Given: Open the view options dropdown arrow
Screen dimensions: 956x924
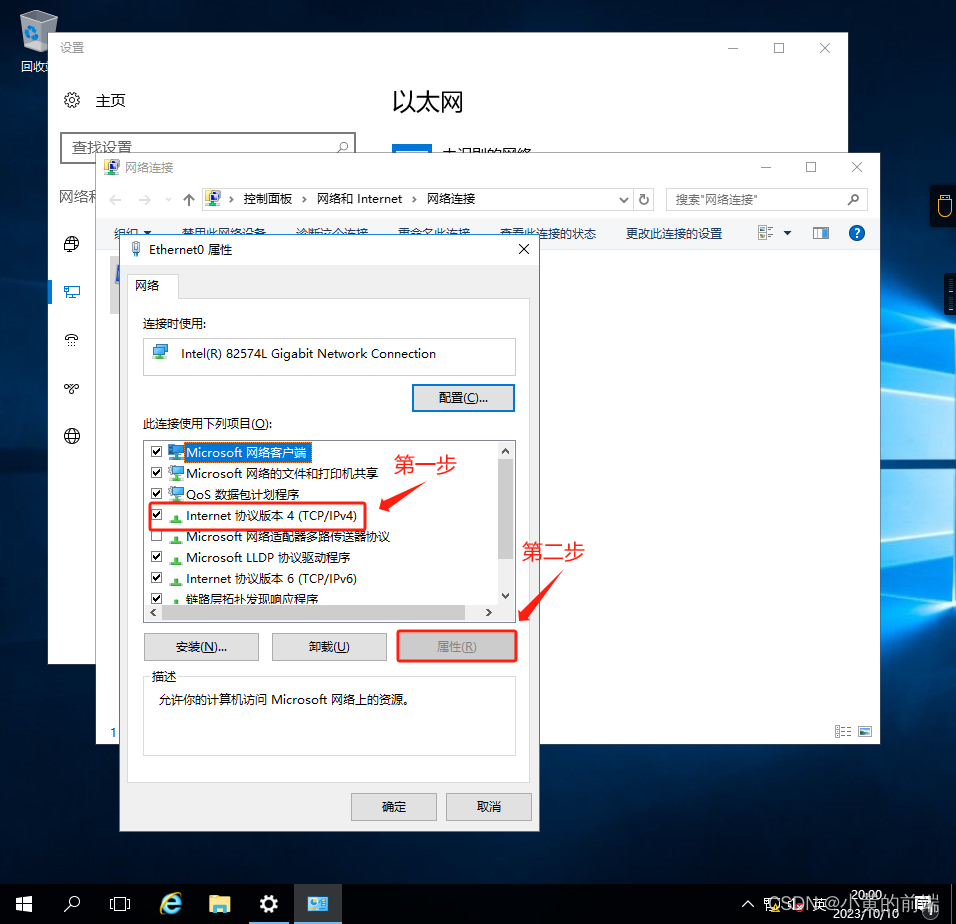Looking at the screenshot, I should [787, 233].
